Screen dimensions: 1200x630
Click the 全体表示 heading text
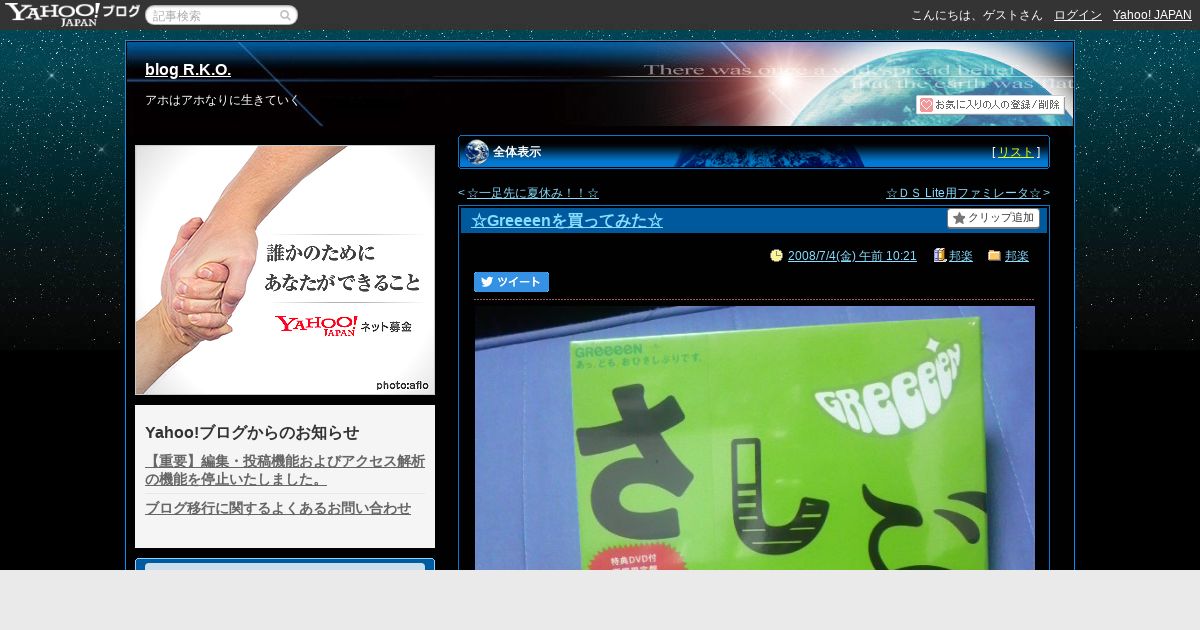click(517, 152)
